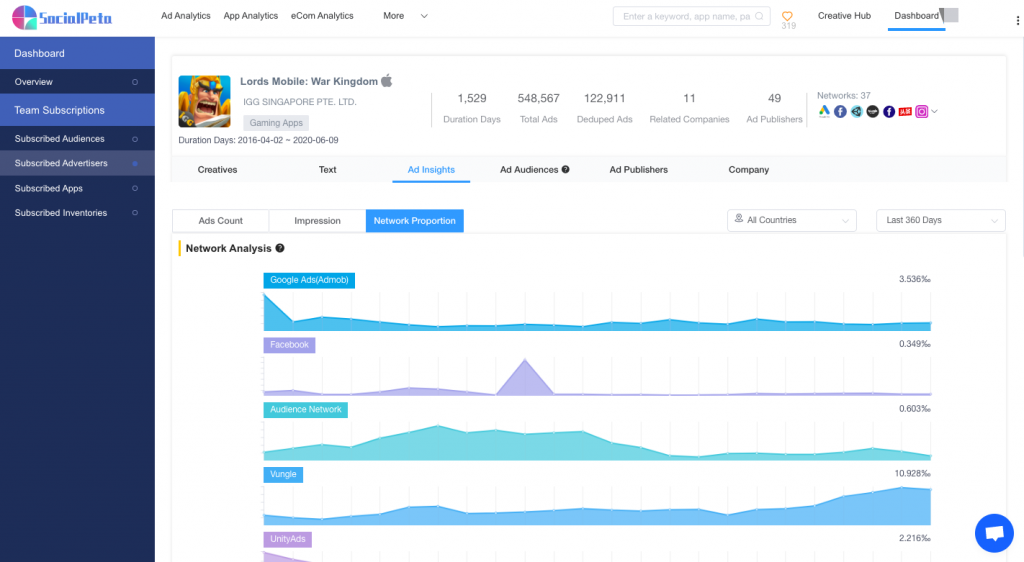Open the More menu dropdown

(405, 16)
